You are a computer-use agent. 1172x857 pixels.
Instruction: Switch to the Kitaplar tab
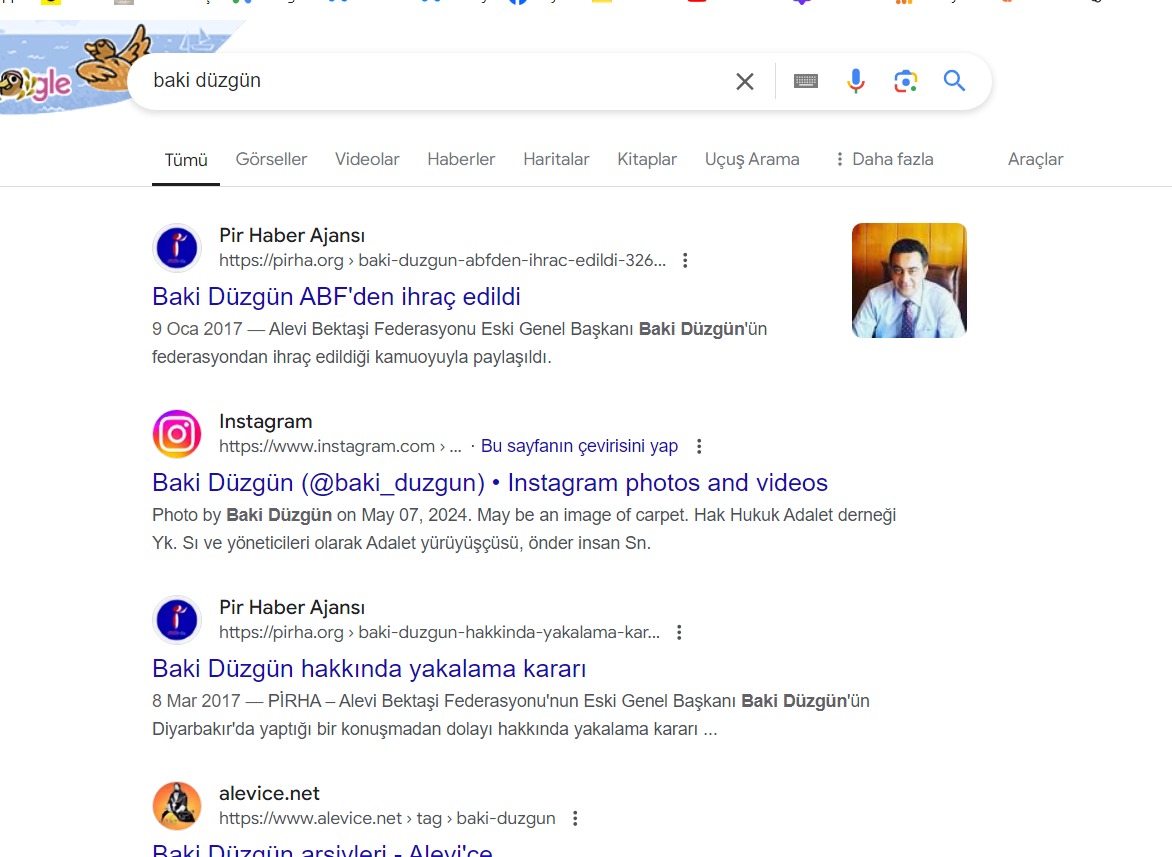pos(647,159)
